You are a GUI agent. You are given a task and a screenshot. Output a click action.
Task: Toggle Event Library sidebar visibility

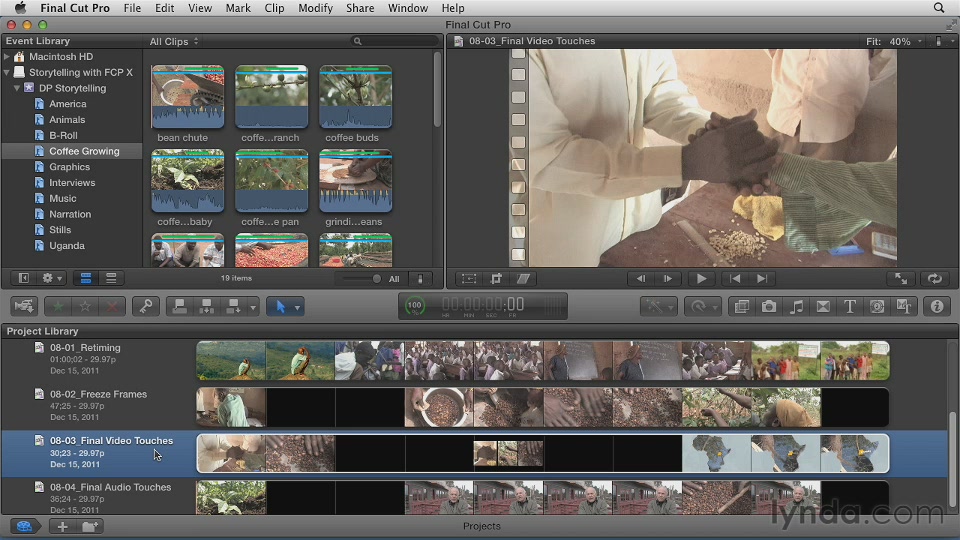(x=24, y=278)
